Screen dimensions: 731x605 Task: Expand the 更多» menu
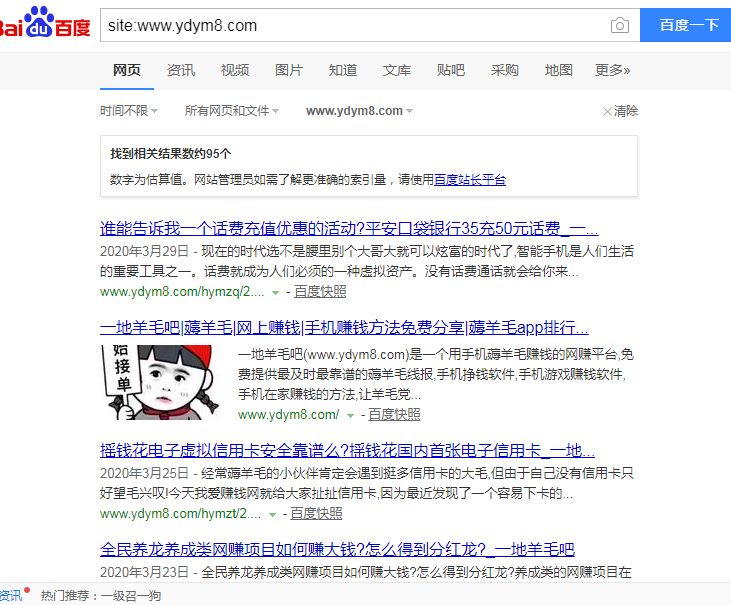click(613, 70)
